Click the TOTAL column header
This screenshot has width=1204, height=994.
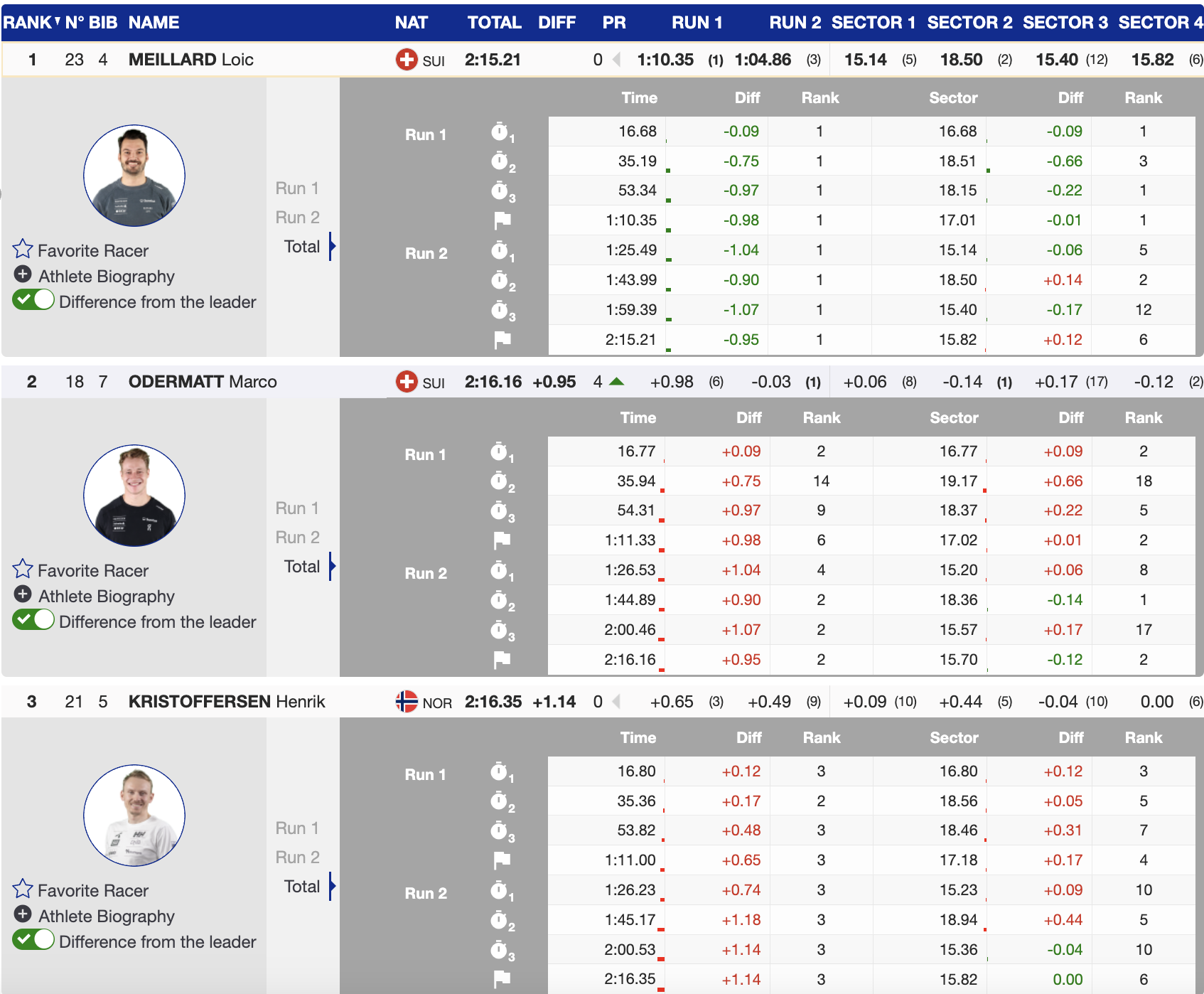494,23
